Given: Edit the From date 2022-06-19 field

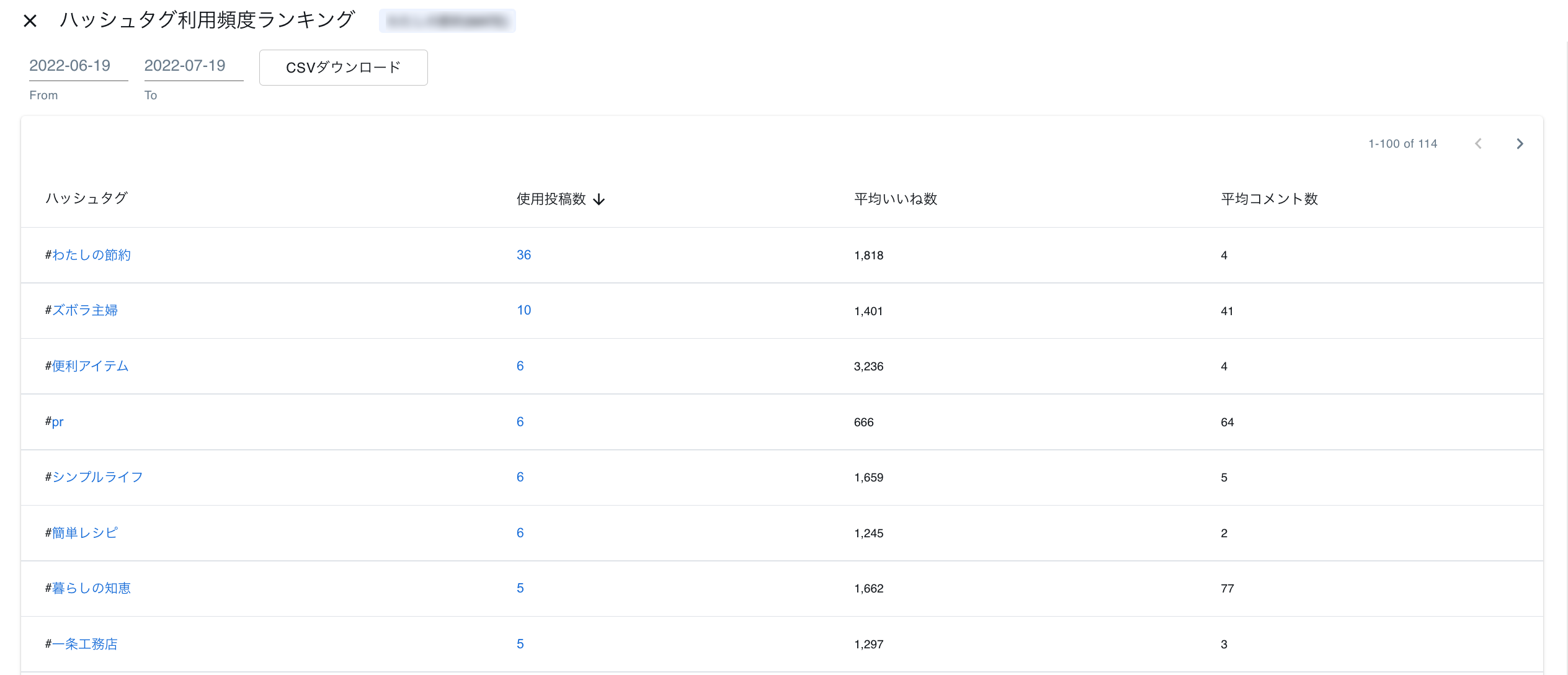Looking at the screenshot, I should 78,66.
